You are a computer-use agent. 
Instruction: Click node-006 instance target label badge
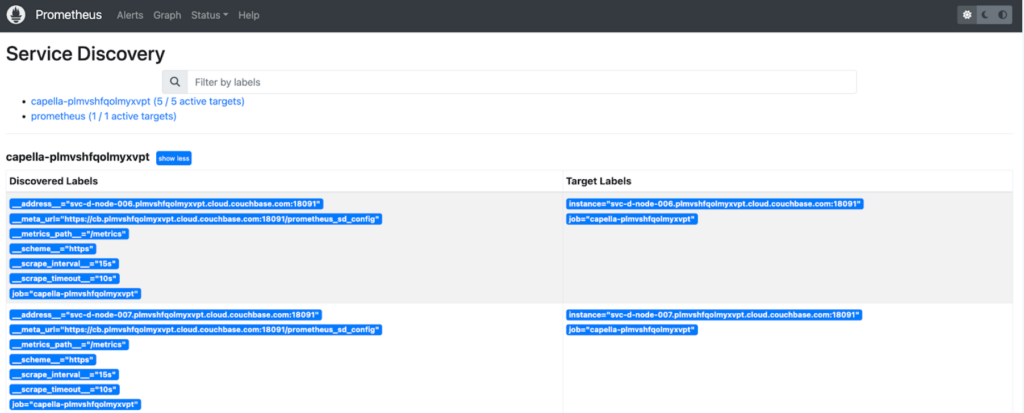click(714, 204)
